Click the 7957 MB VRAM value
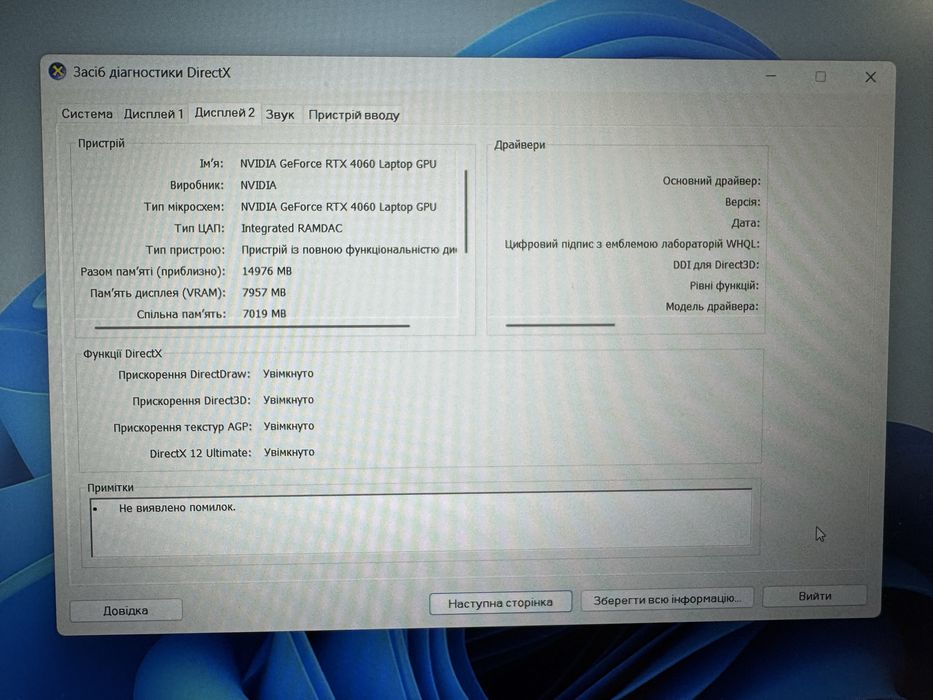The height and width of the screenshot is (700, 933). (264, 292)
